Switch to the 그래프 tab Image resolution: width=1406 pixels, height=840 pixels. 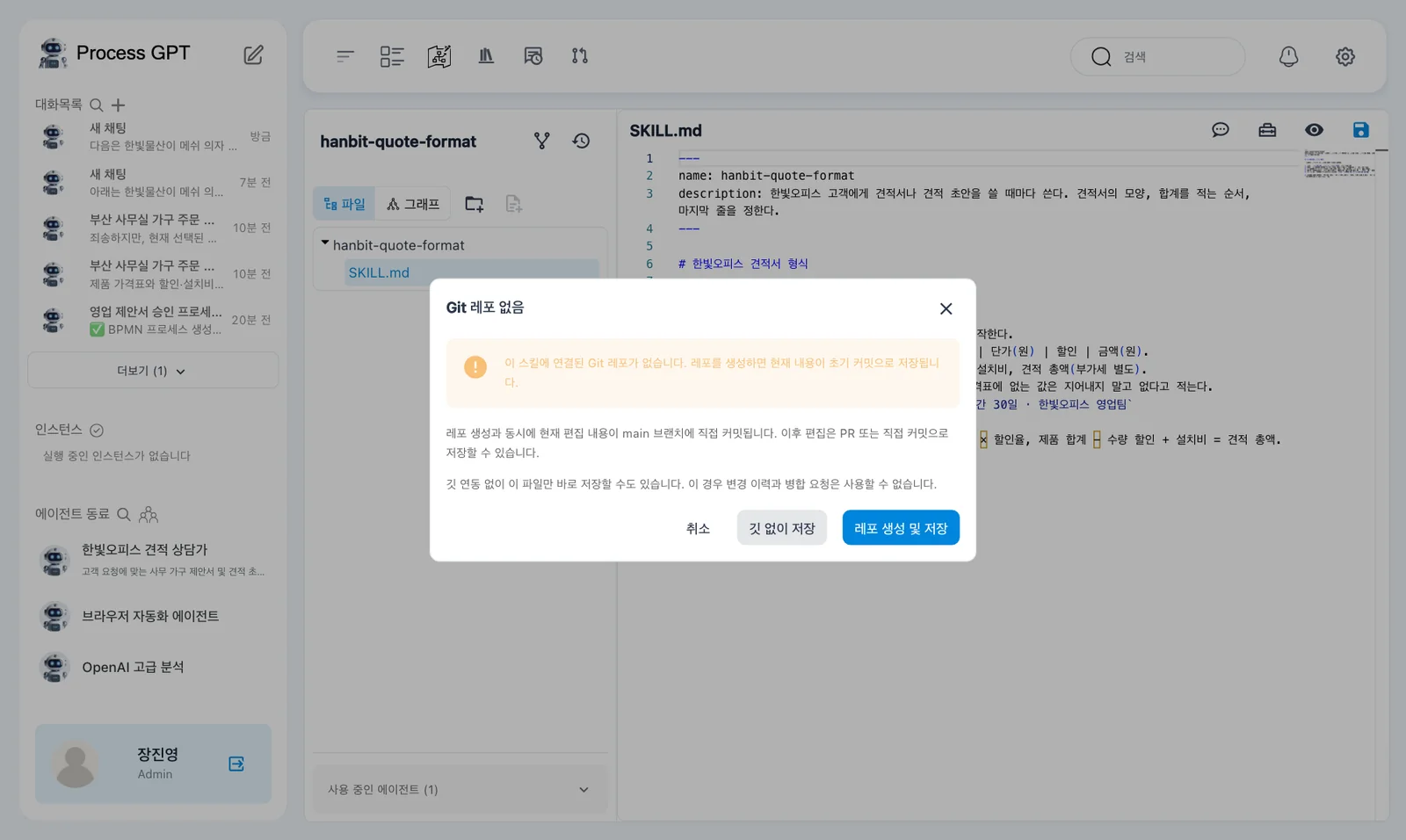(413, 204)
